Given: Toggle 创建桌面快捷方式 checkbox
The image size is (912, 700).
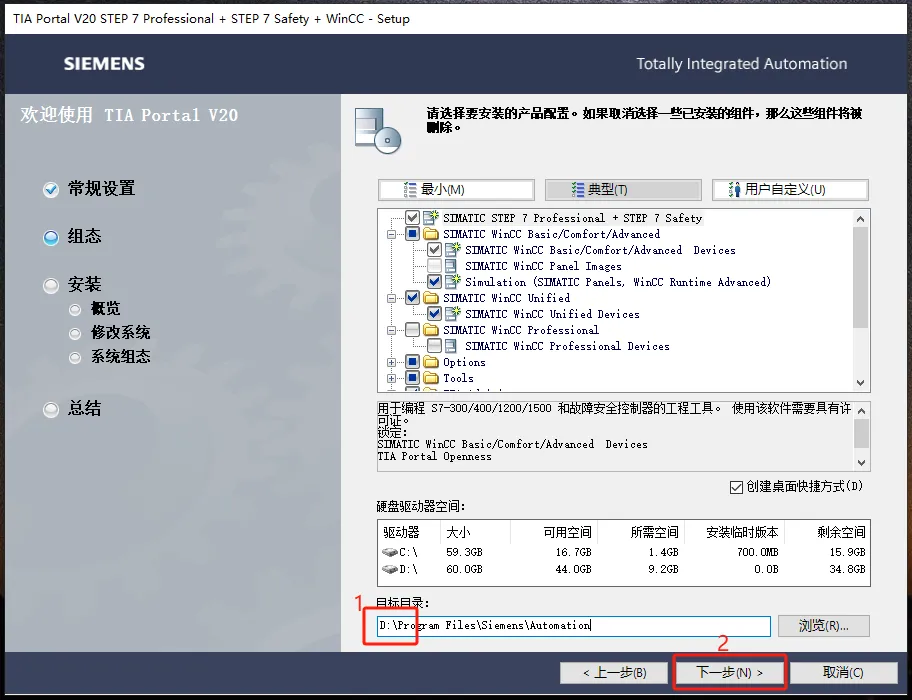Looking at the screenshot, I should 736,487.
